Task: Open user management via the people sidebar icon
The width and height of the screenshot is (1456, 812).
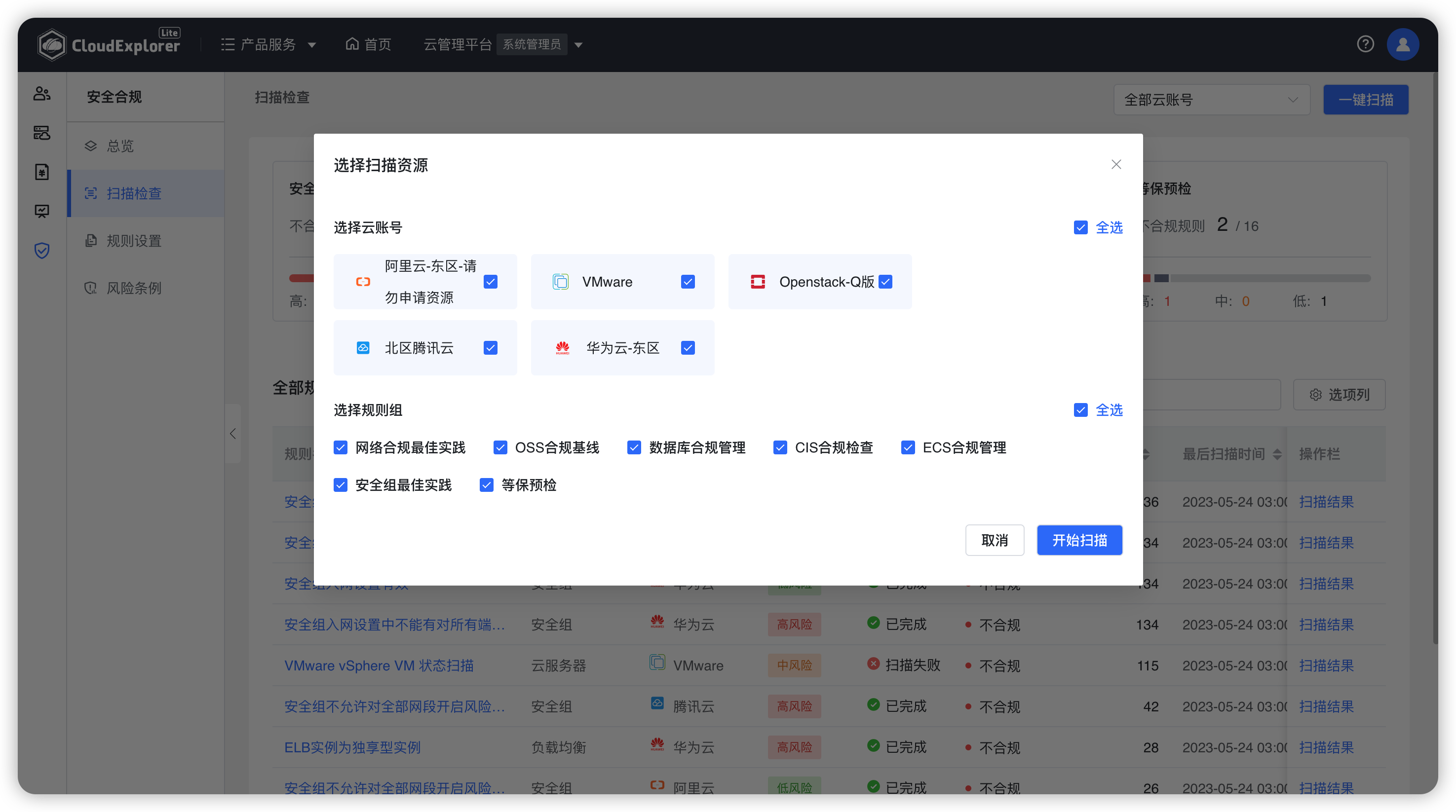Action: click(42, 93)
